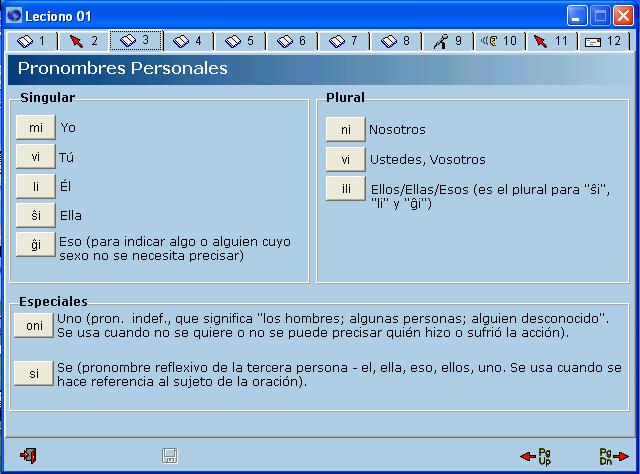Open listening tab 10 with ear icon
This screenshot has height=474, width=640.
(x=500, y=41)
